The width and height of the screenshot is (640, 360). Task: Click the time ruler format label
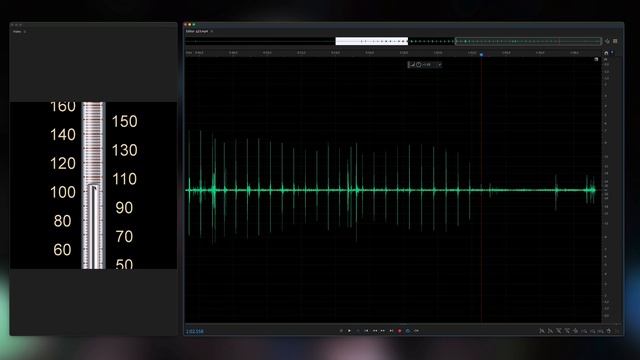(189, 53)
